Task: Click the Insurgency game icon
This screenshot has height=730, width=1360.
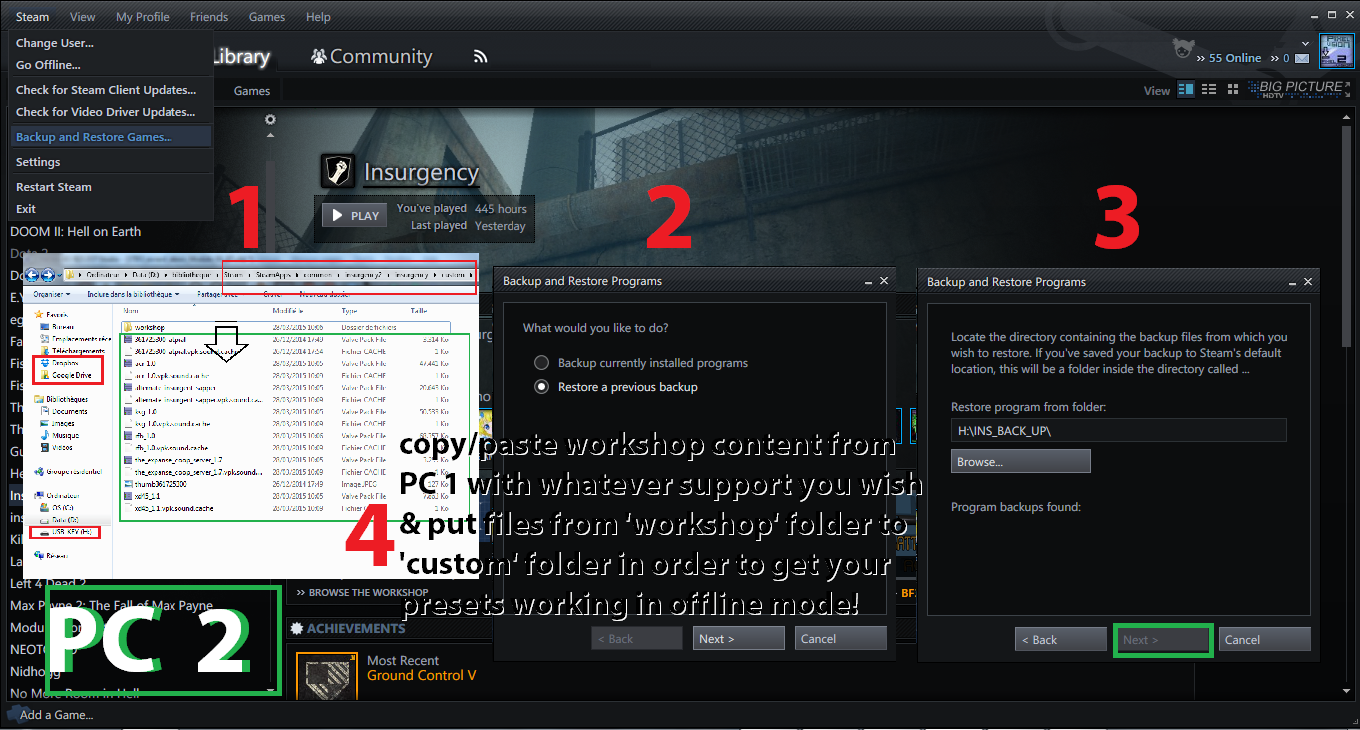Action: pyautogui.click(x=338, y=171)
